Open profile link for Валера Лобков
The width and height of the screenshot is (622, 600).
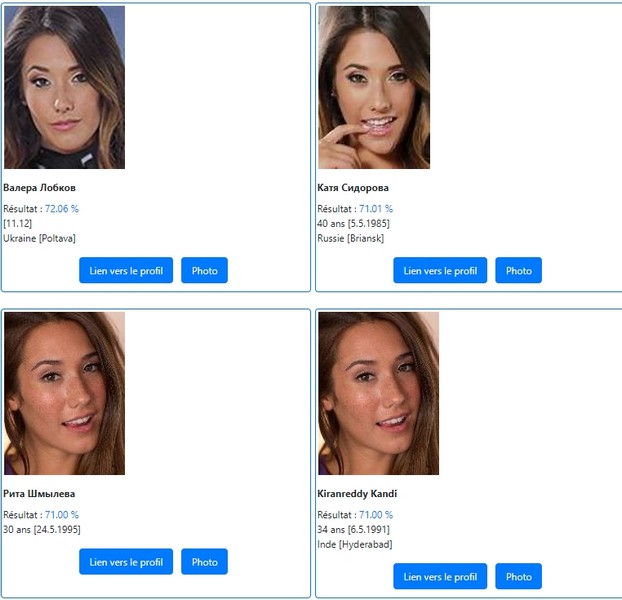click(x=126, y=270)
